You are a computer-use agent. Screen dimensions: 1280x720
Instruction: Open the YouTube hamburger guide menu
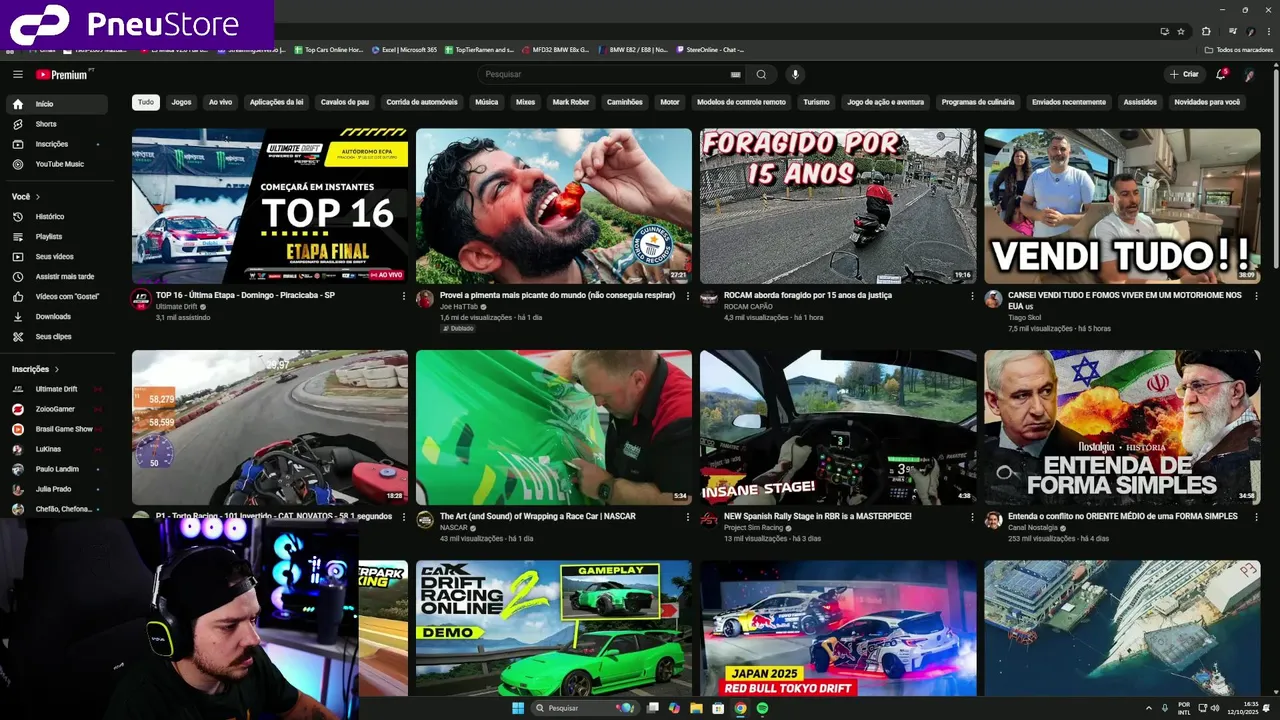click(x=17, y=74)
